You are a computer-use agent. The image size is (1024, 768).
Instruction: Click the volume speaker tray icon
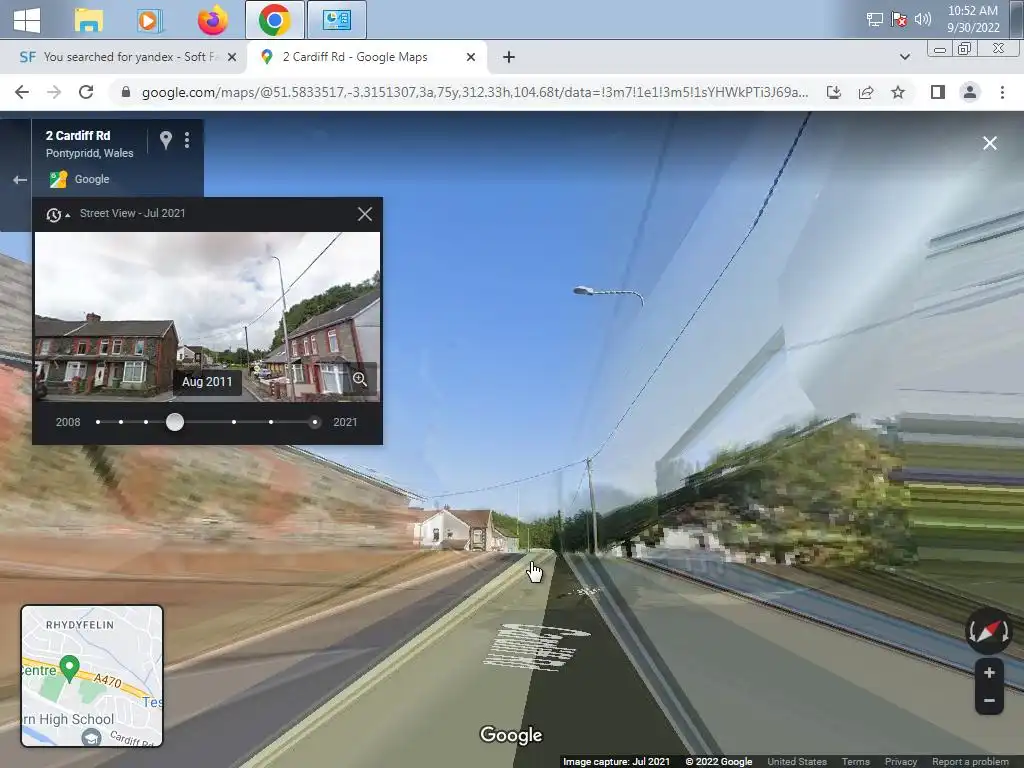(923, 20)
